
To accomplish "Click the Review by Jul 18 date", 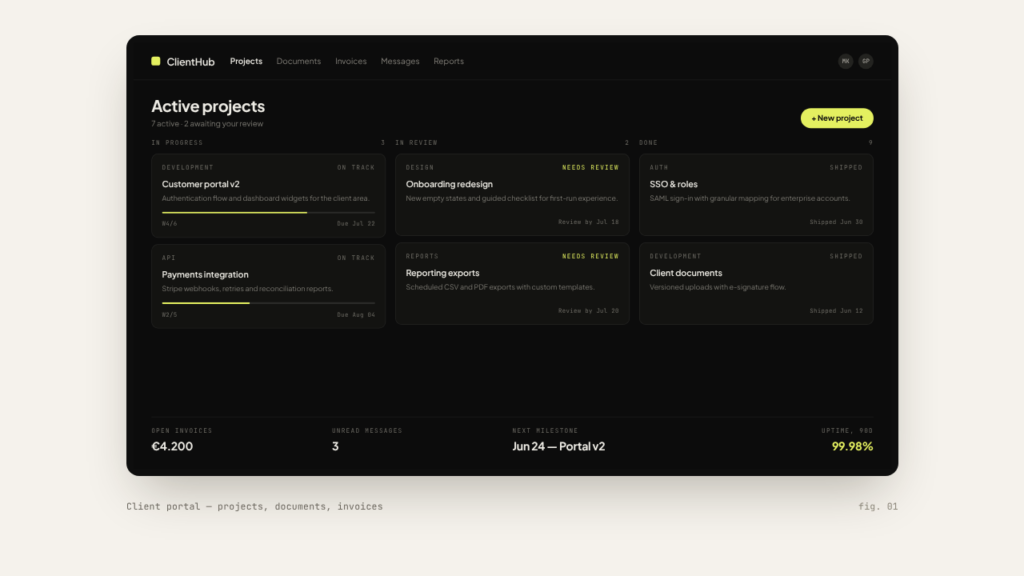I will click(588, 222).
